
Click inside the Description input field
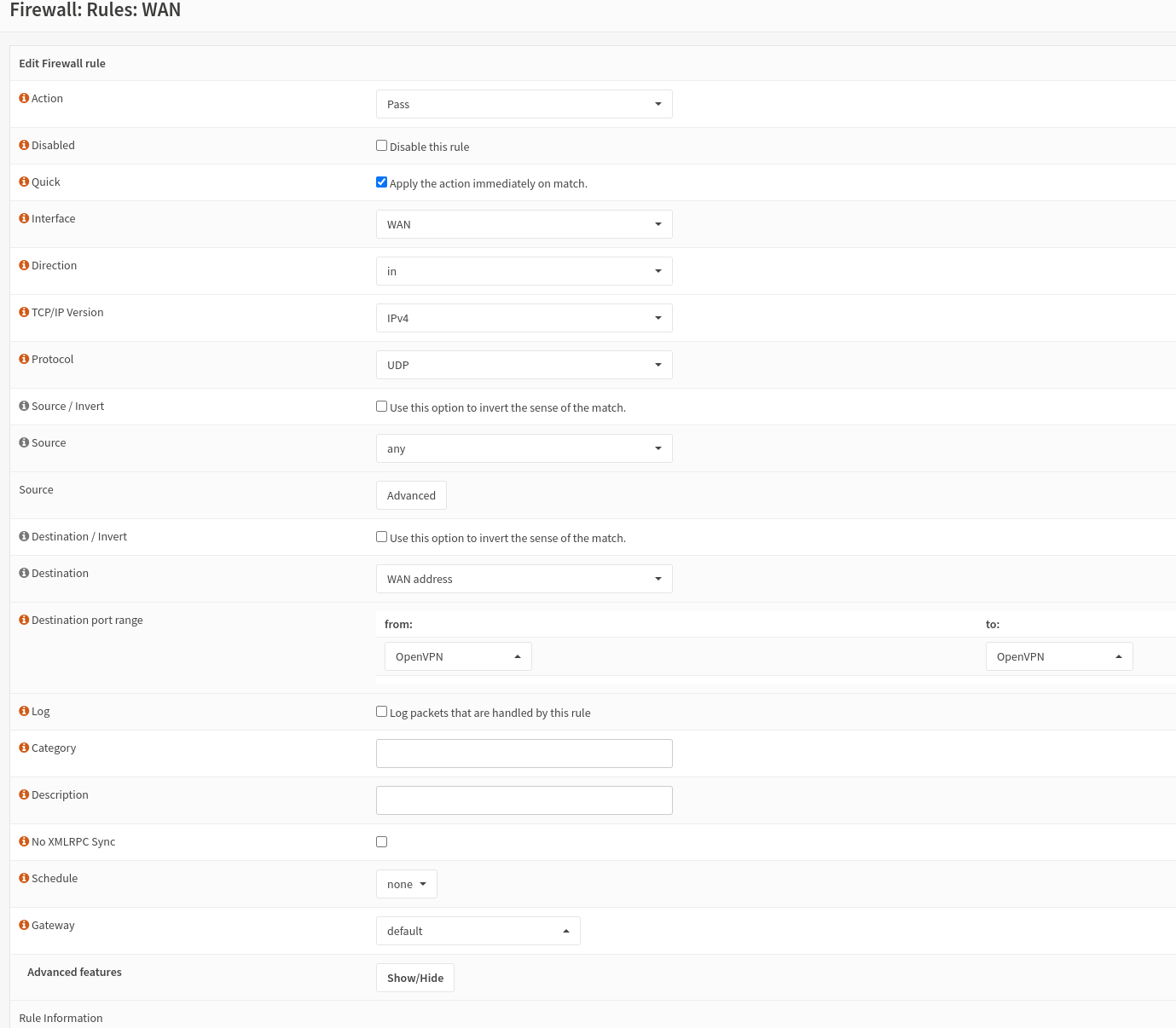click(x=524, y=800)
